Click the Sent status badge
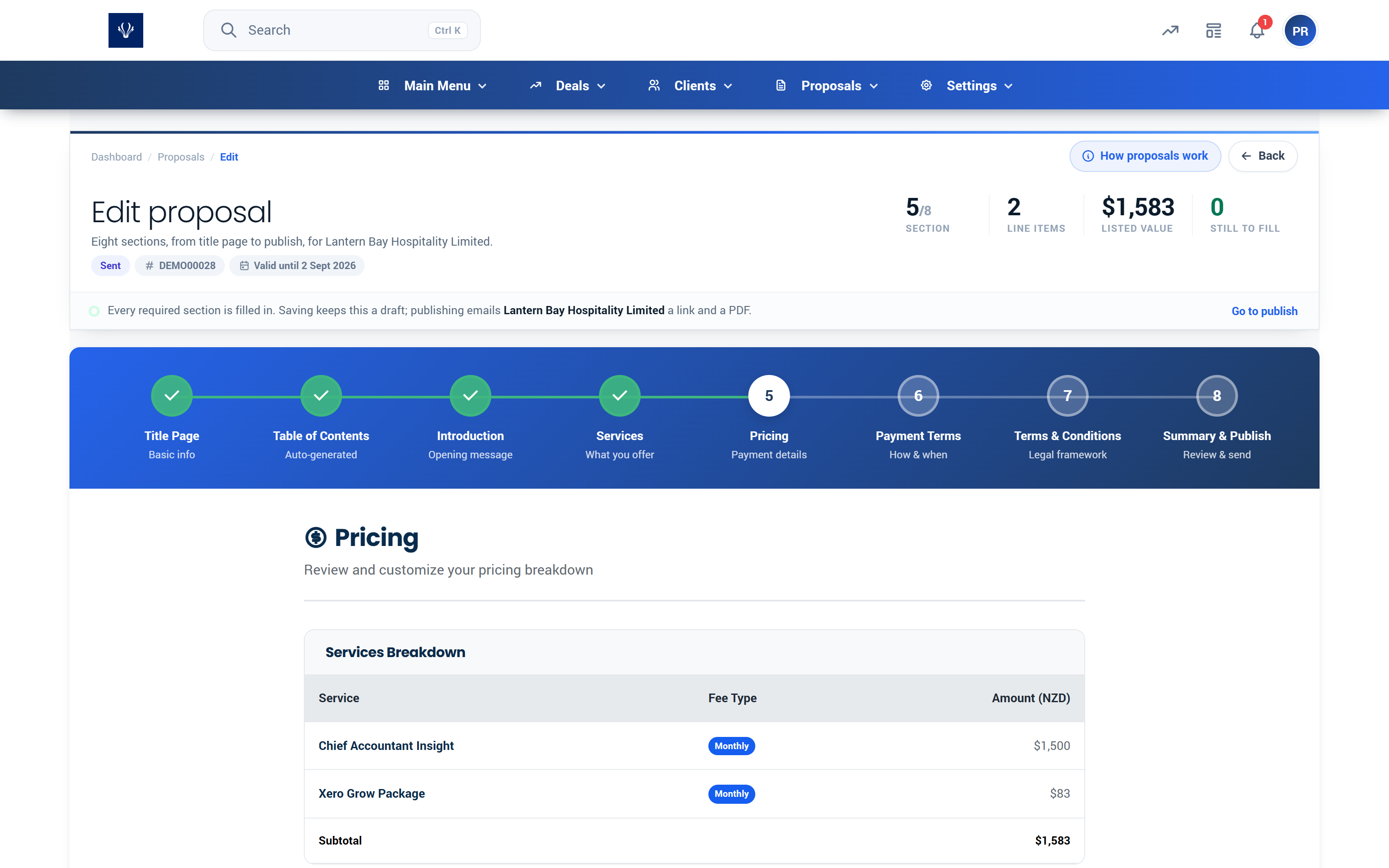This screenshot has height=868, width=1389. [110, 266]
